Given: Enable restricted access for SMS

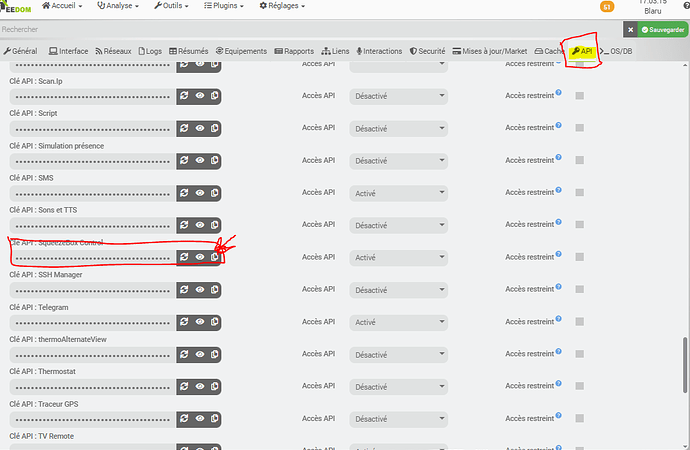Looking at the screenshot, I should (x=579, y=193).
